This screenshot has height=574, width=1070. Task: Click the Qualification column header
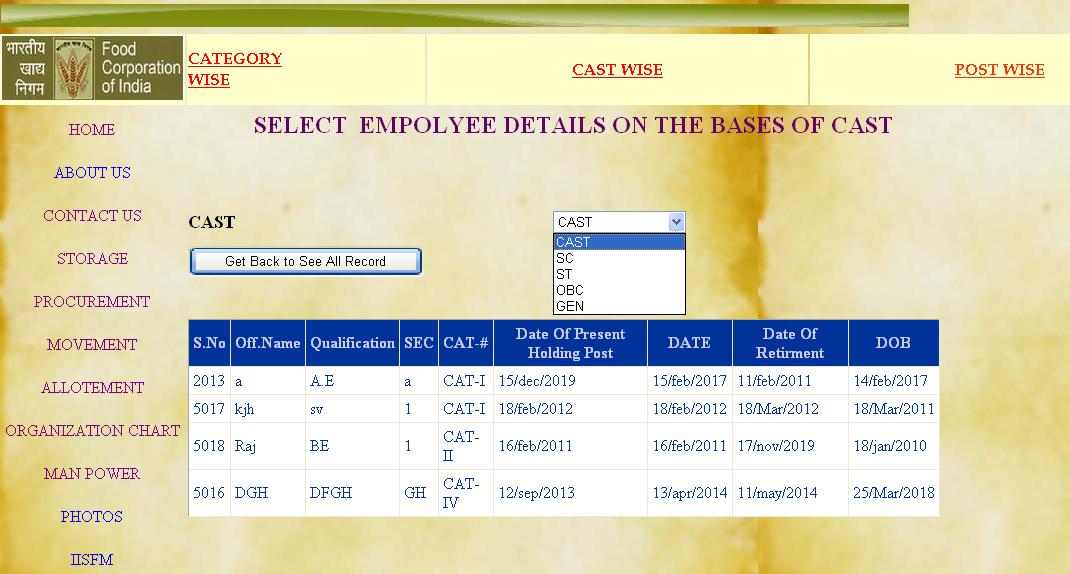[x=352, y=343]
